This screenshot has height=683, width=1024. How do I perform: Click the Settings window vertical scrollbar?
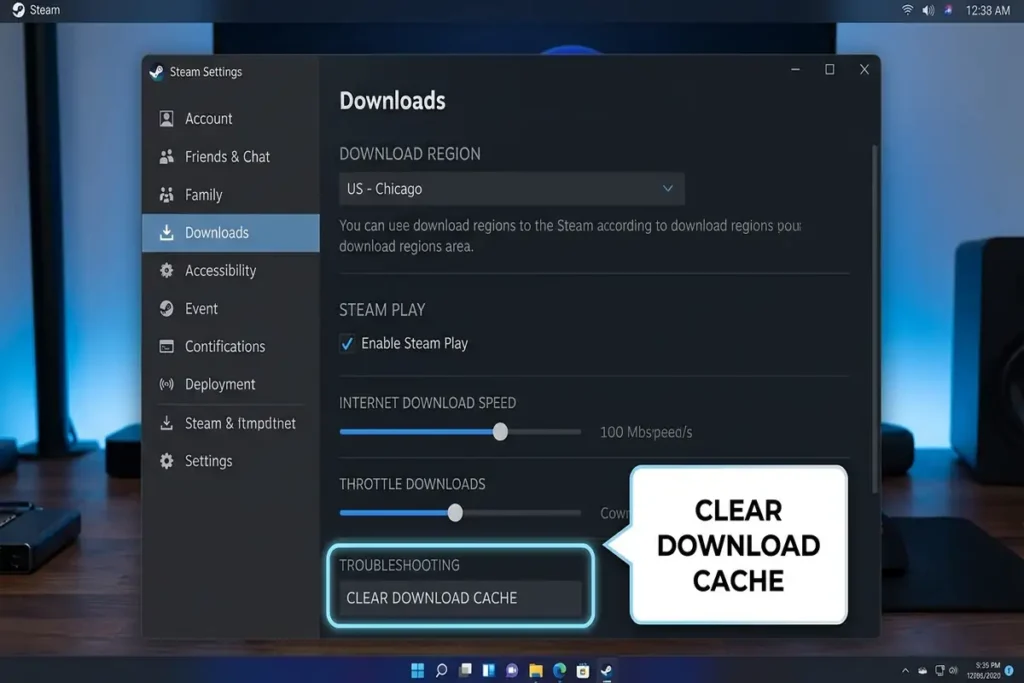(x=875, y=319)
